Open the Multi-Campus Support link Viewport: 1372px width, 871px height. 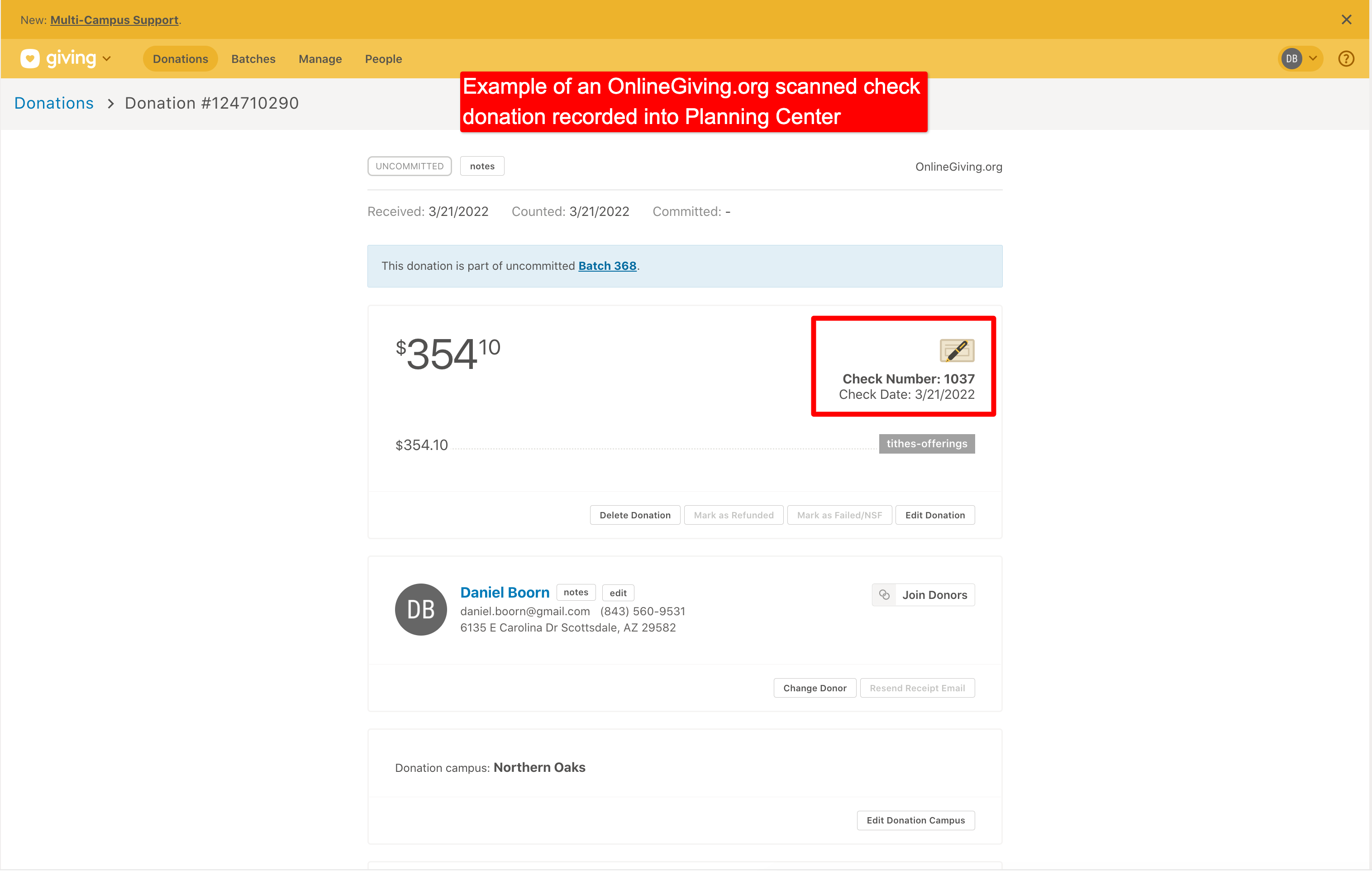(114, 20)
